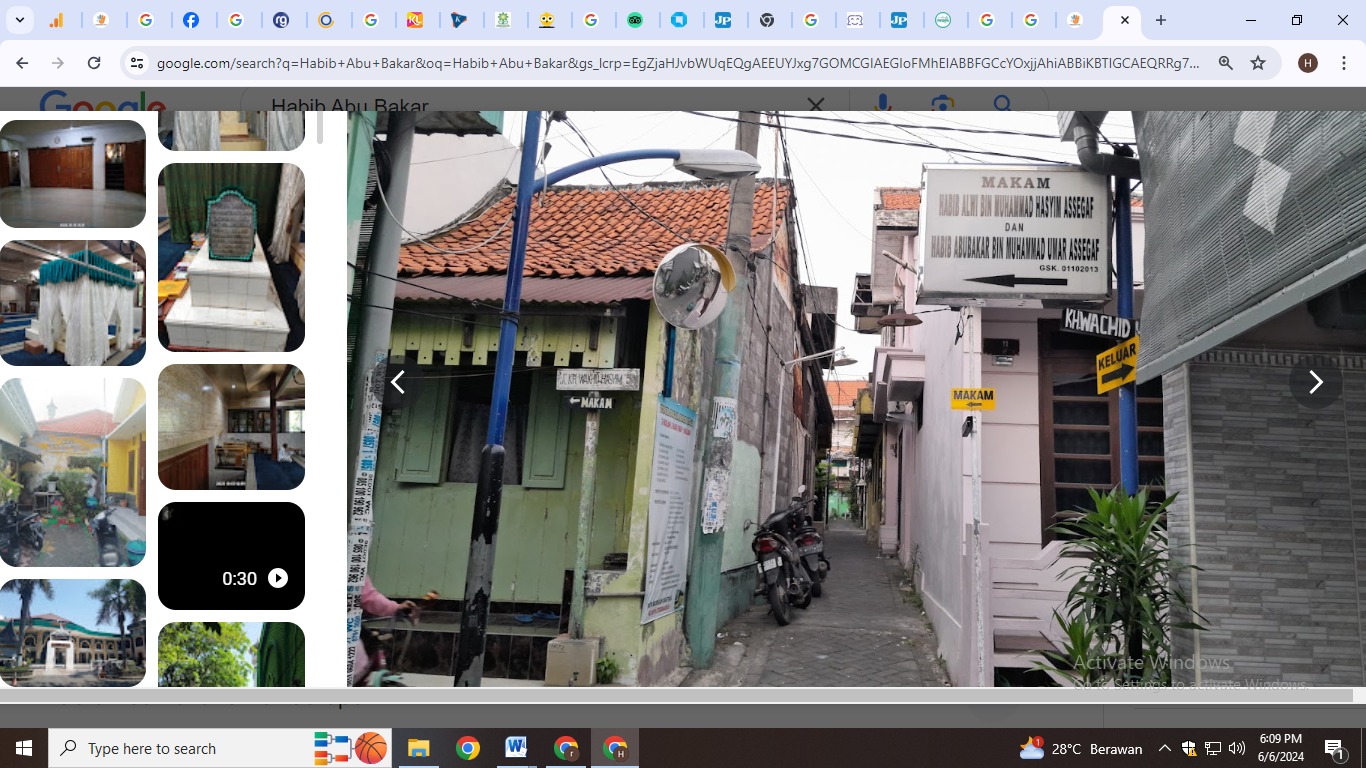1366x768 pixels.
Task: Click the address bar URL field
Action: [x=678, y=63]
